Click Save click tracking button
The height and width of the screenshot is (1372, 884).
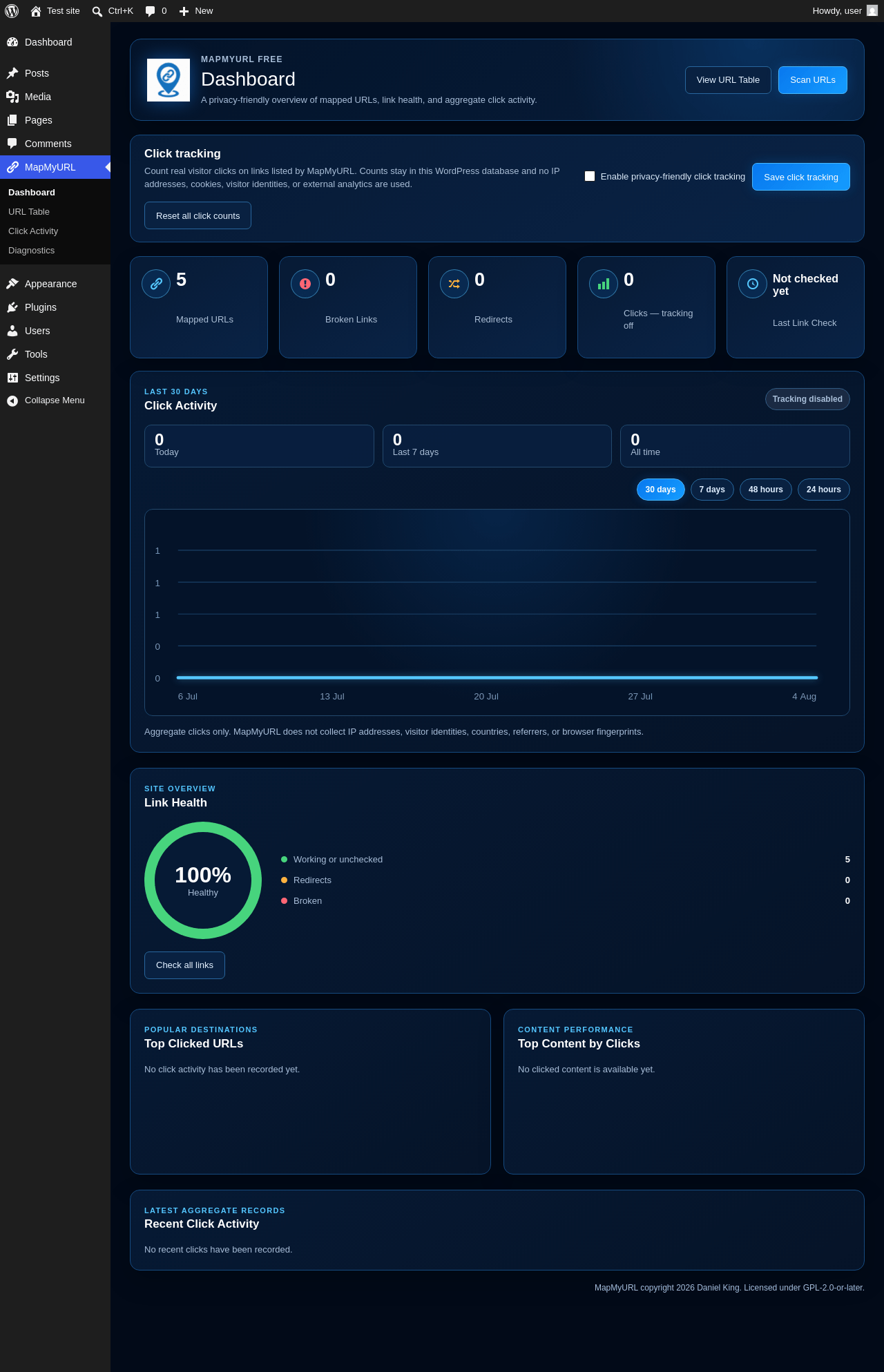click(x=801, y=177)
